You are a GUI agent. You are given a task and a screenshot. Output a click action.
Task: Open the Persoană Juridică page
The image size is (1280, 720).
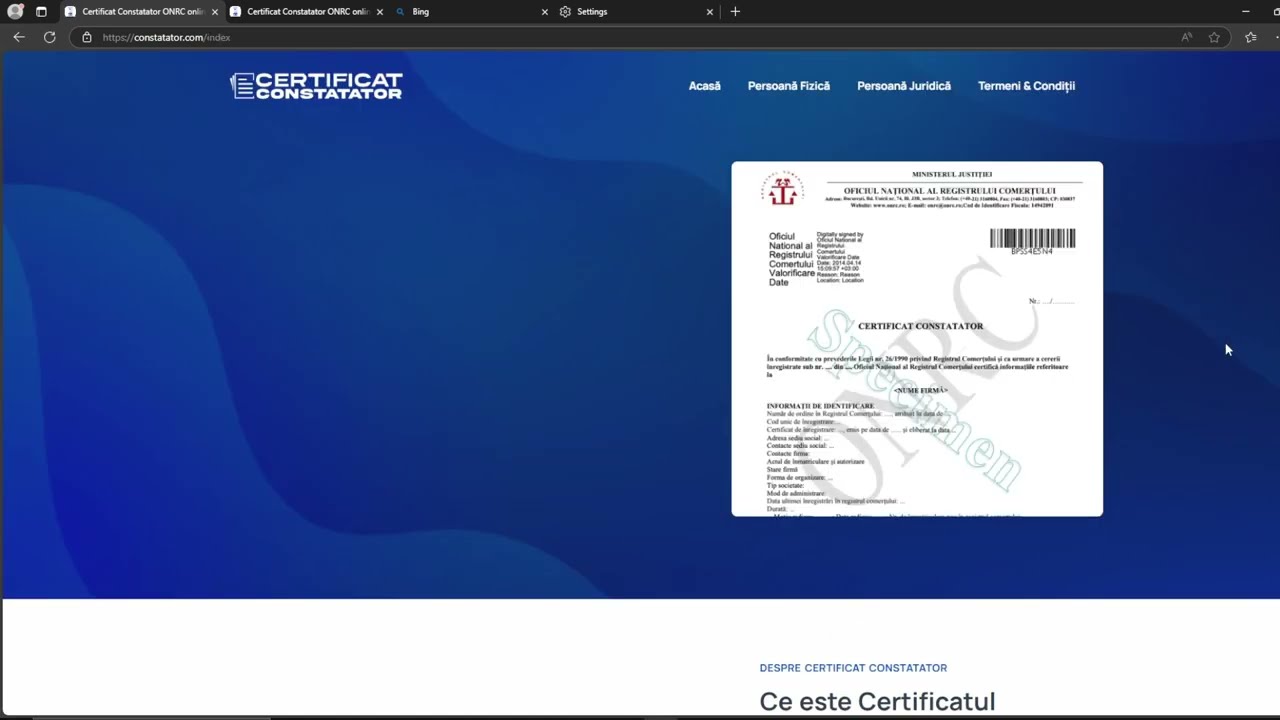[x=904, y=86]
